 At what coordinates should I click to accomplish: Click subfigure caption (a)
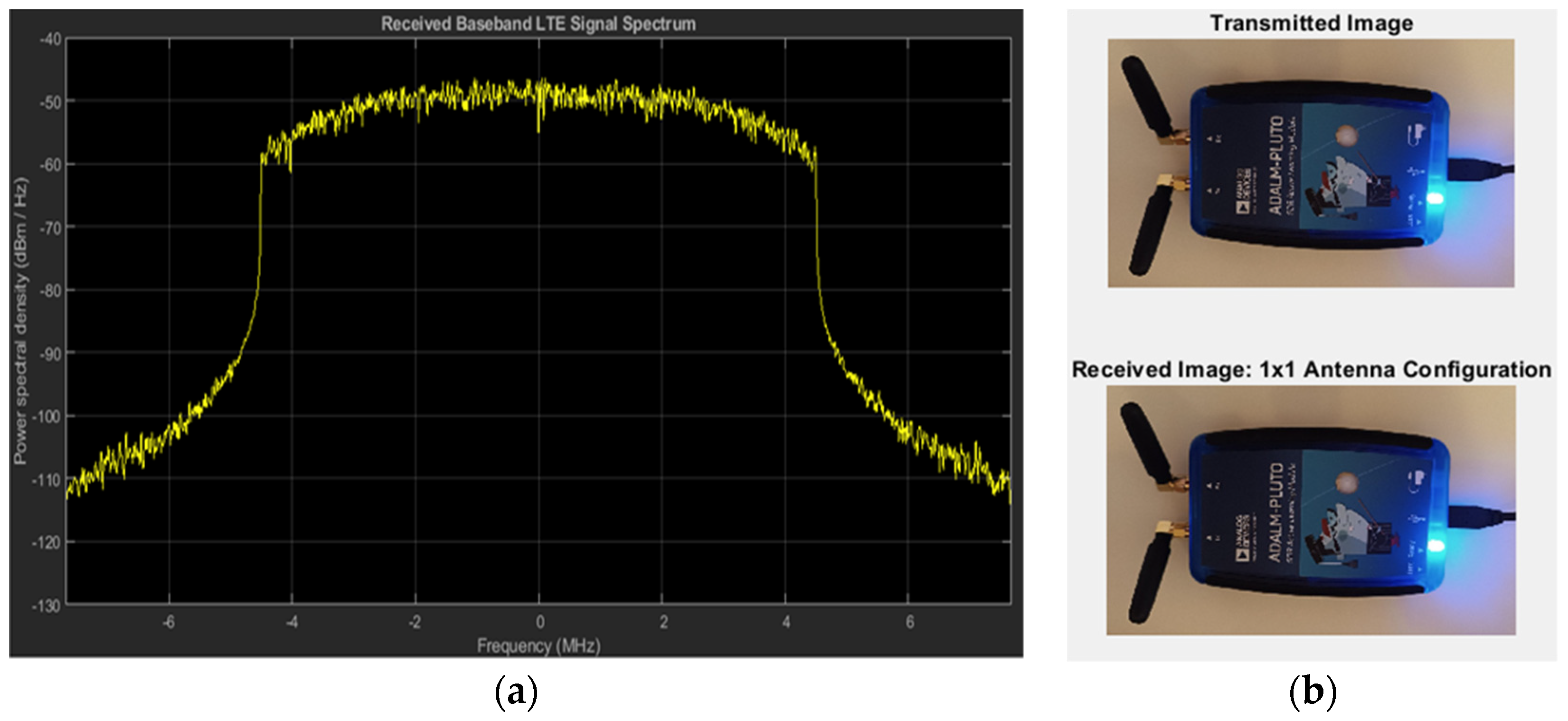[x=516, y=693]
